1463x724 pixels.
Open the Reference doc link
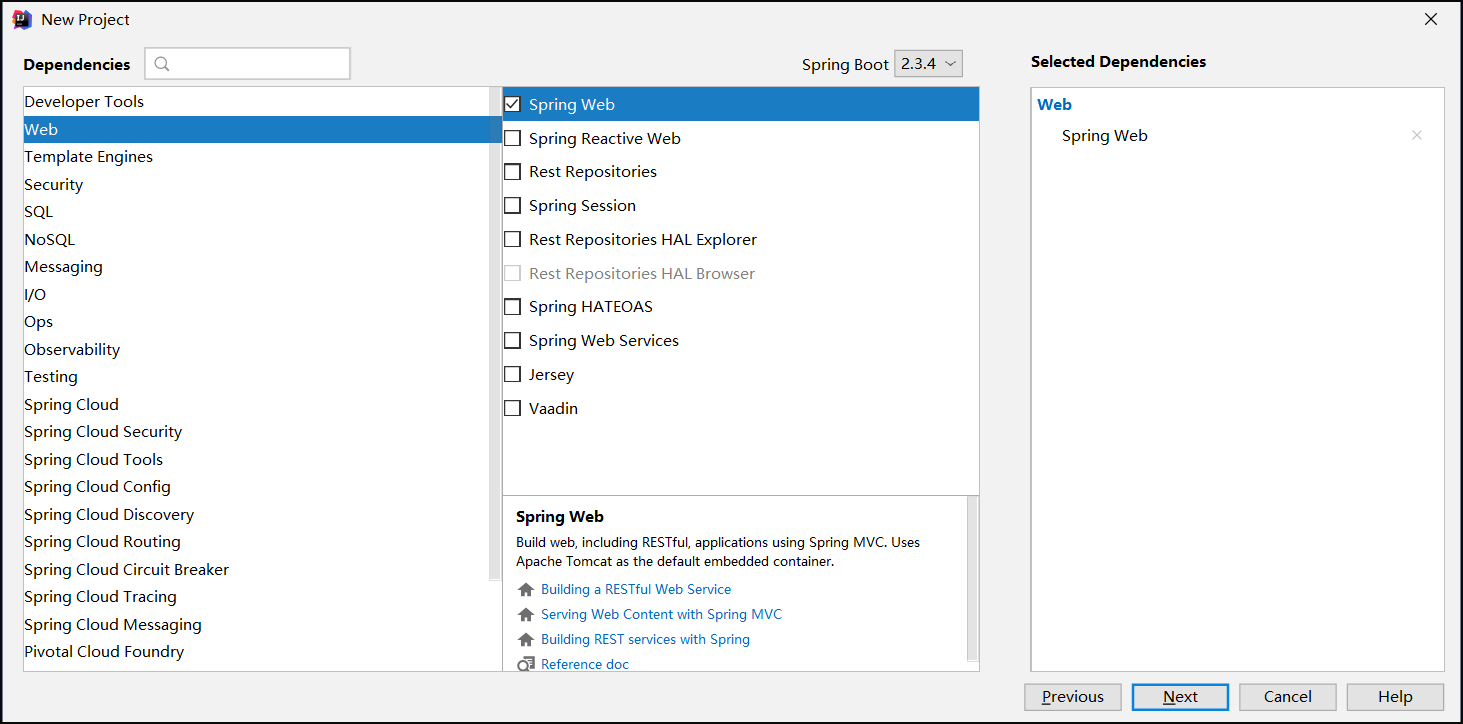pyautogui.click(x=585, y=664)
